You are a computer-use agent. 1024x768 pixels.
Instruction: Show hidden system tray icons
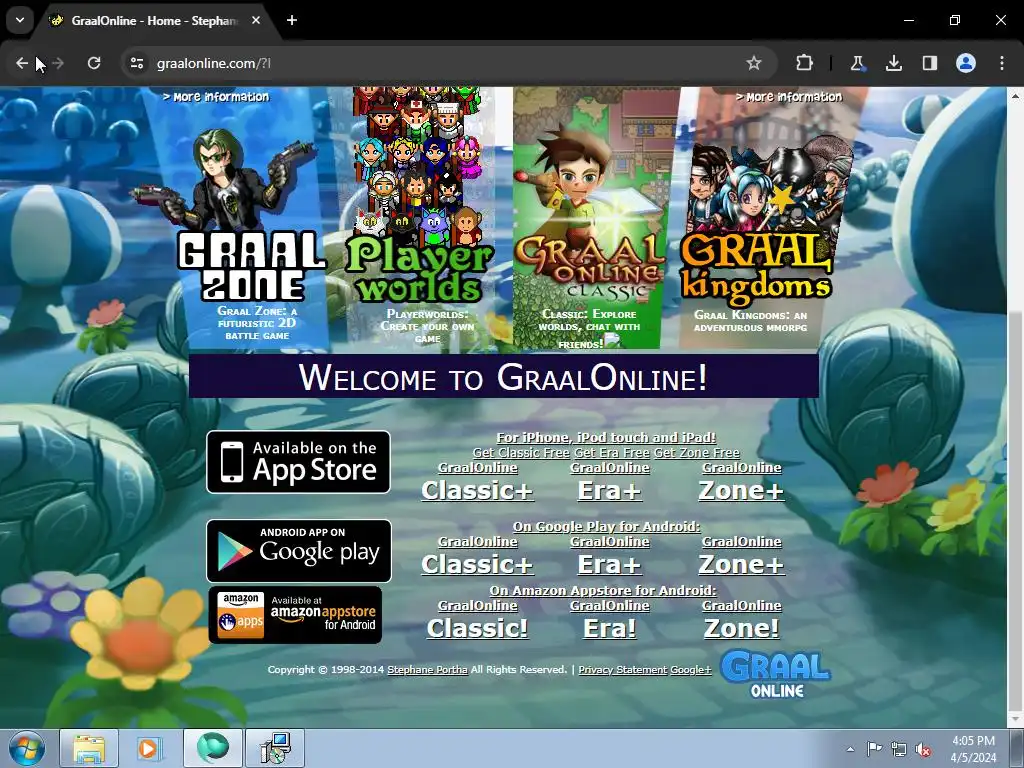click(850, 749)
